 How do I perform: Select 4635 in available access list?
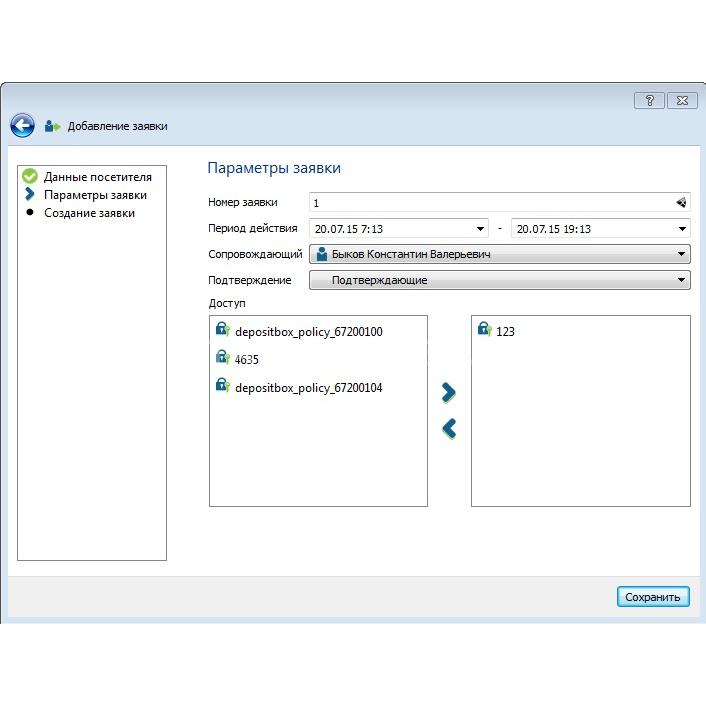coord(246,360)
